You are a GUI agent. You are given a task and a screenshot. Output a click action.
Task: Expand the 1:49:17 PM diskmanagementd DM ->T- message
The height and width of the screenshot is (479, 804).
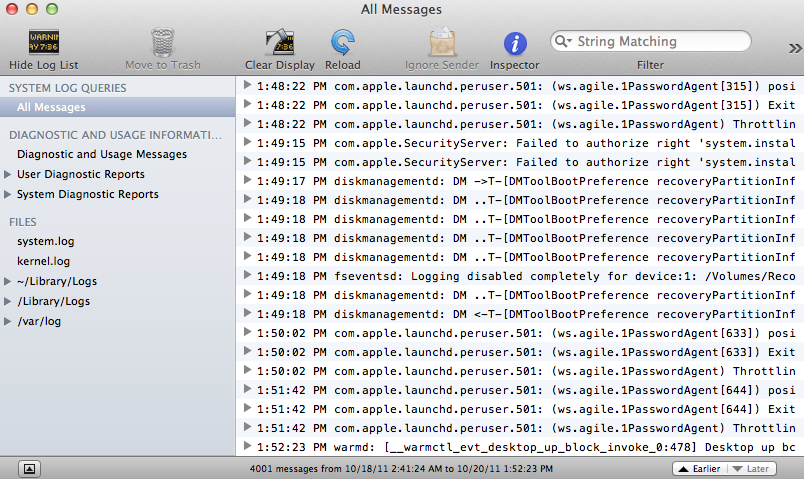click(x=247, y=181)
